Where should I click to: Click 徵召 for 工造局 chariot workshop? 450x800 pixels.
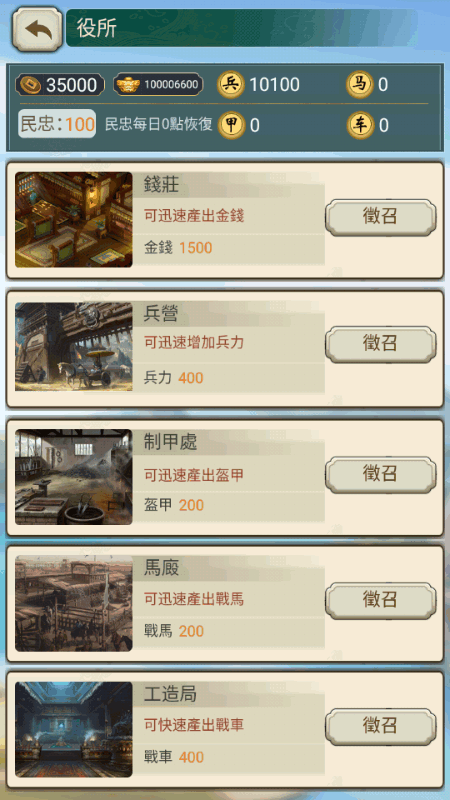click(x=381, y=726)
